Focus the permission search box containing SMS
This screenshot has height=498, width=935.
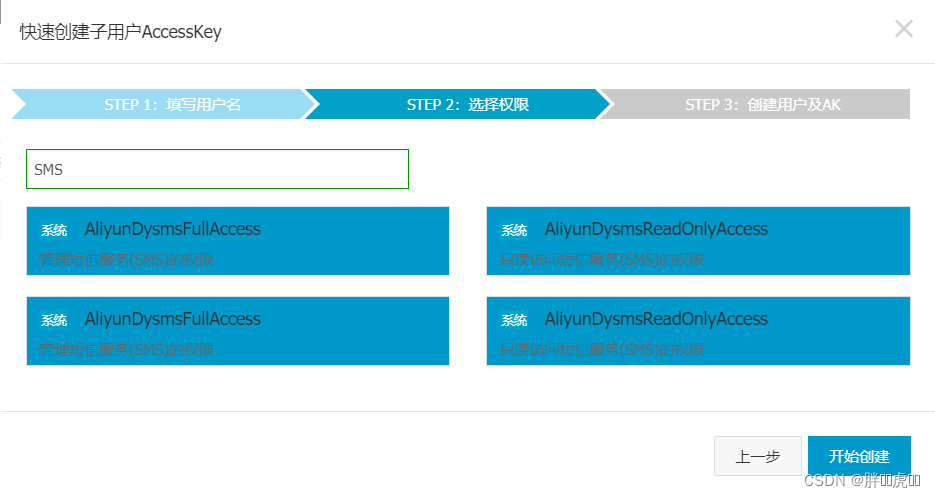point(217,169)
